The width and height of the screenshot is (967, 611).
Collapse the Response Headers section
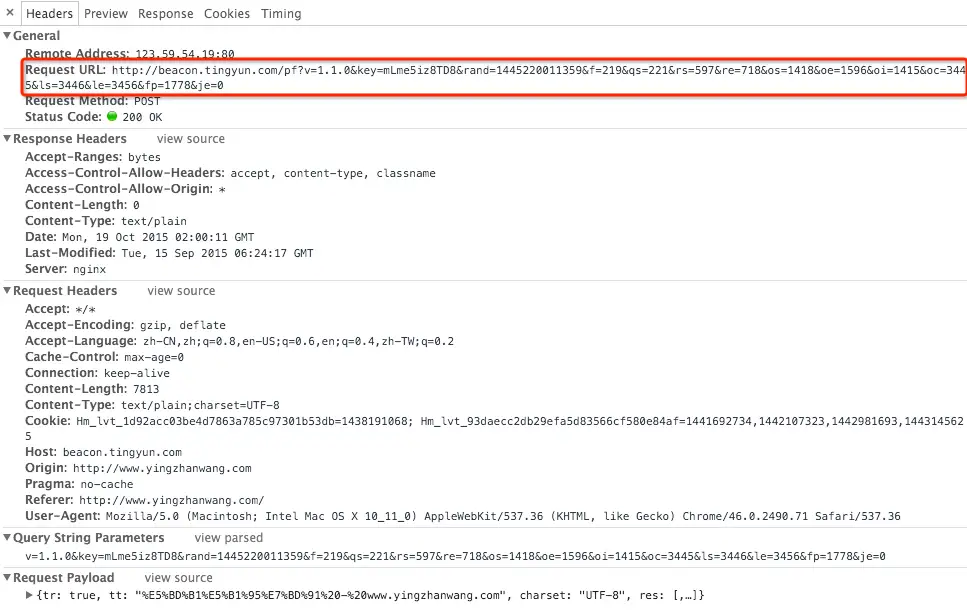tap(7, 139)
